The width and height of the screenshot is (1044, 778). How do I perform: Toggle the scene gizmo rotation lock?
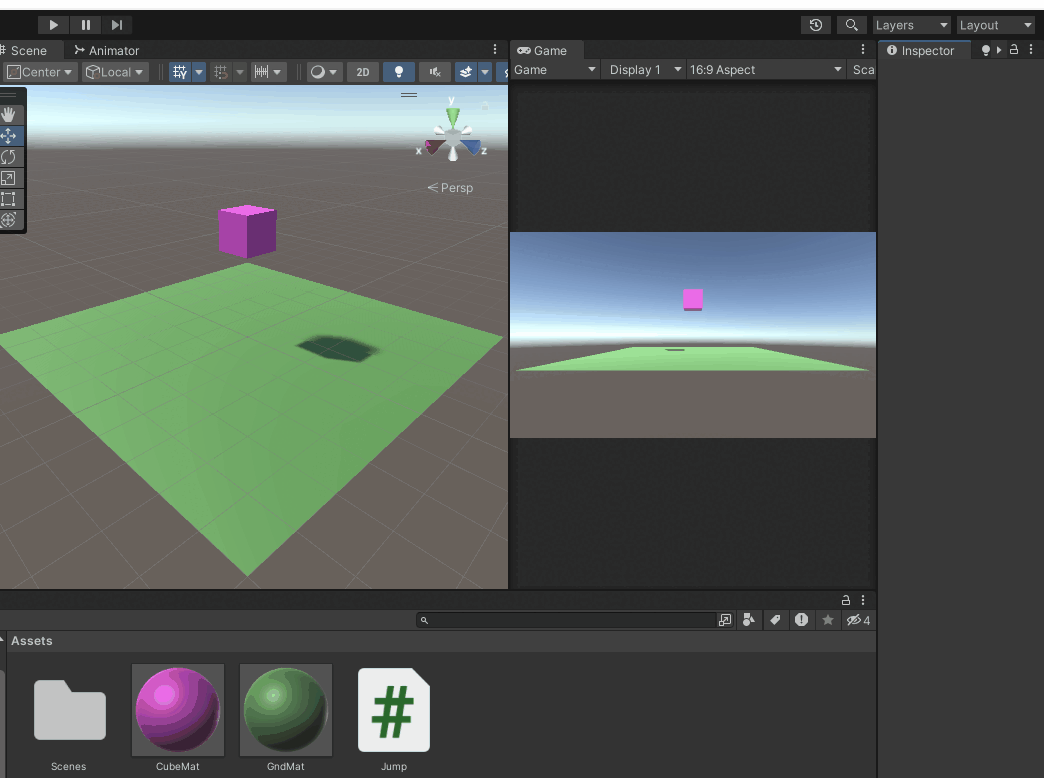pos(485,106)
